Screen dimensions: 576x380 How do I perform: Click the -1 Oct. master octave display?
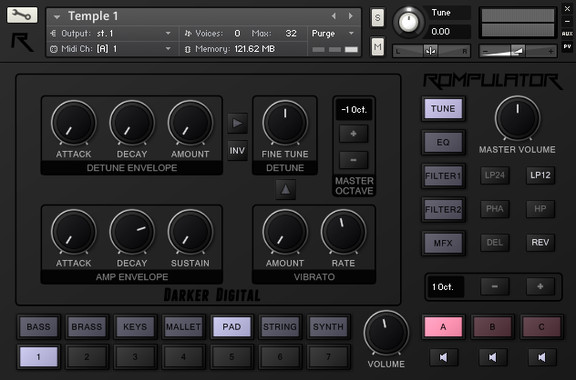click(x=354, y=110)
